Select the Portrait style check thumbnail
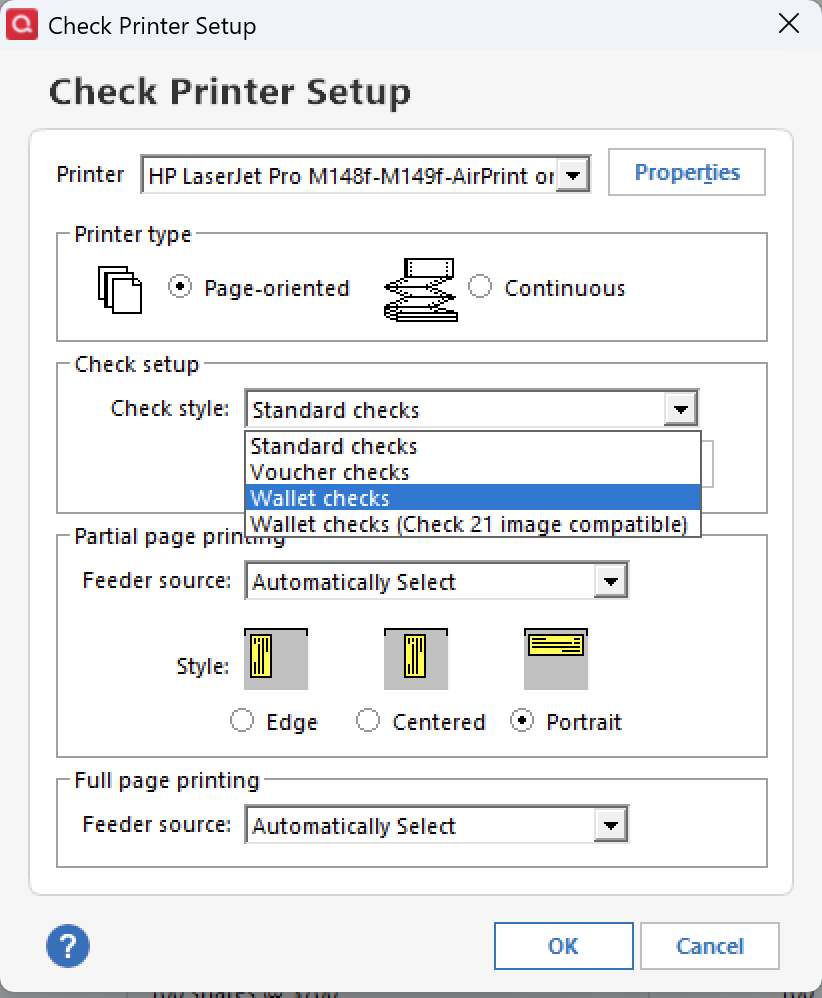Image resolution: width=822 pixels, height=998 pixels. 556,659
